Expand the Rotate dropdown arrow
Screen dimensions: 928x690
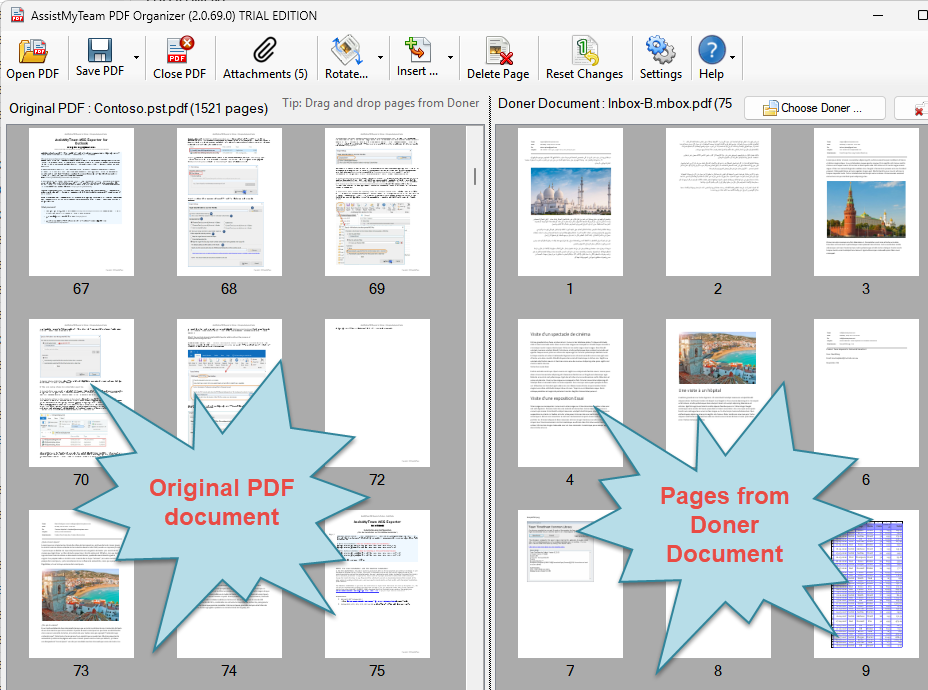380,58
